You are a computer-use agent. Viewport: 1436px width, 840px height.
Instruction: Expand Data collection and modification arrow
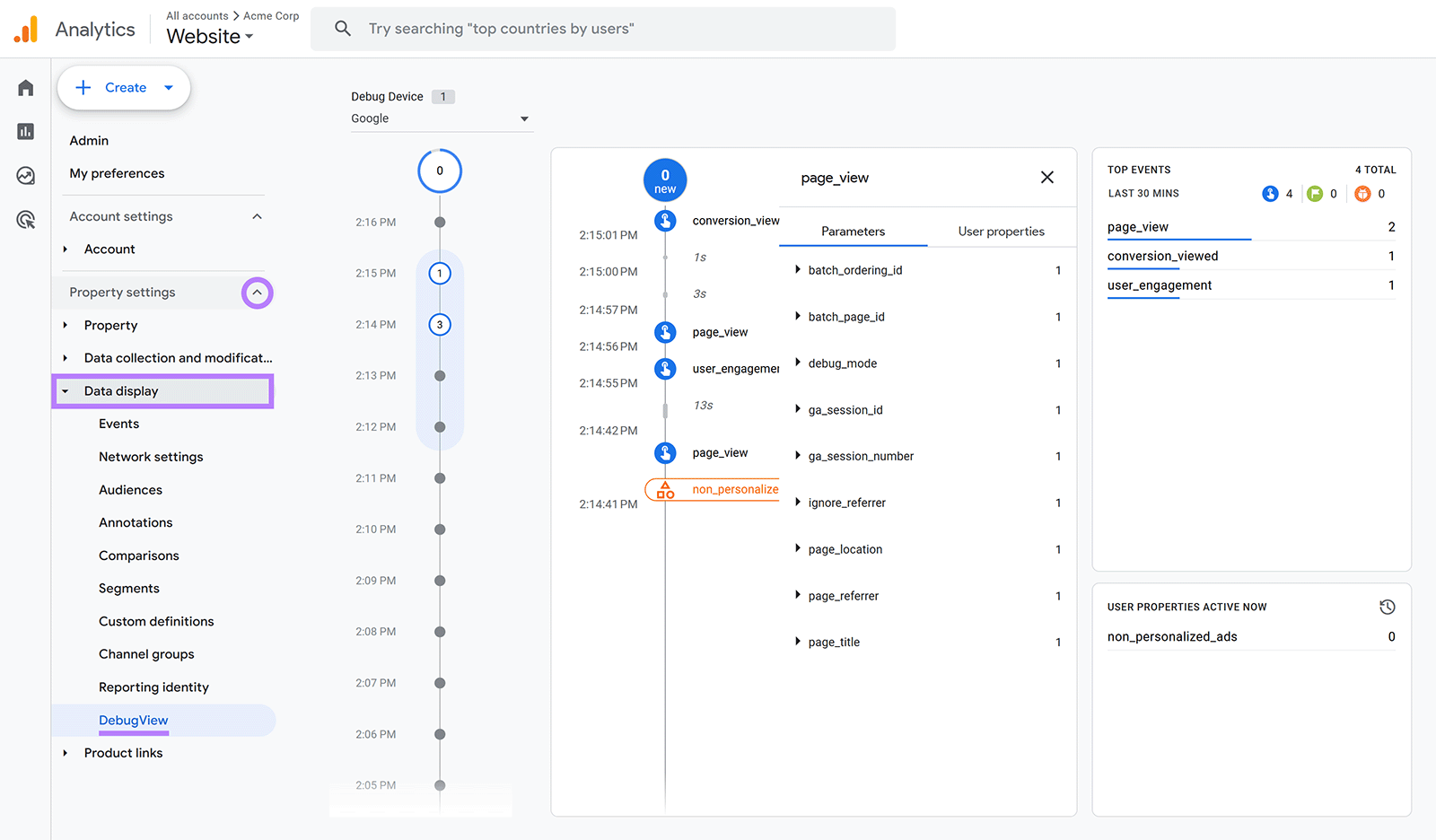66,358
